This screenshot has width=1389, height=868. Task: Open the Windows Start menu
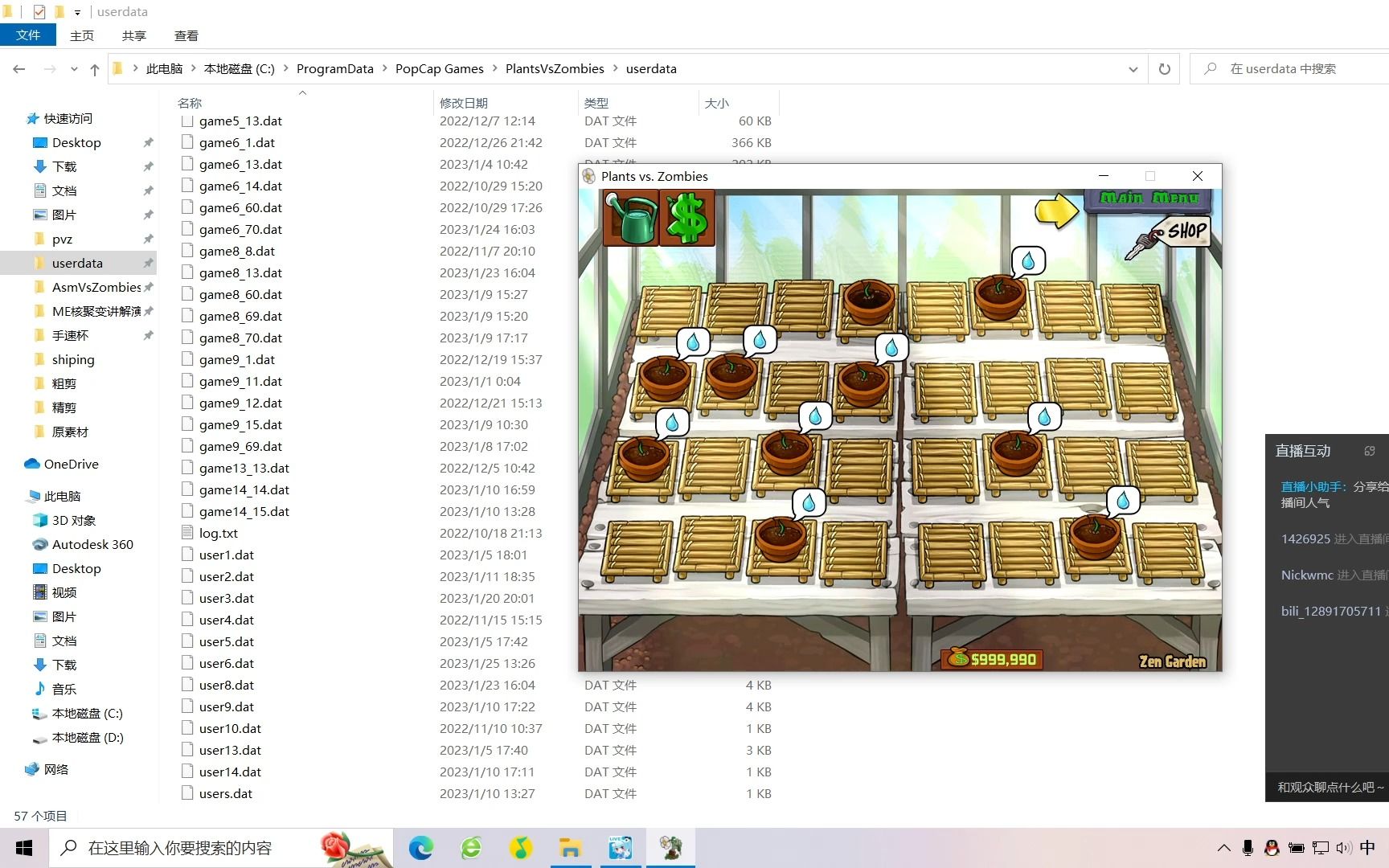(24, 848)
